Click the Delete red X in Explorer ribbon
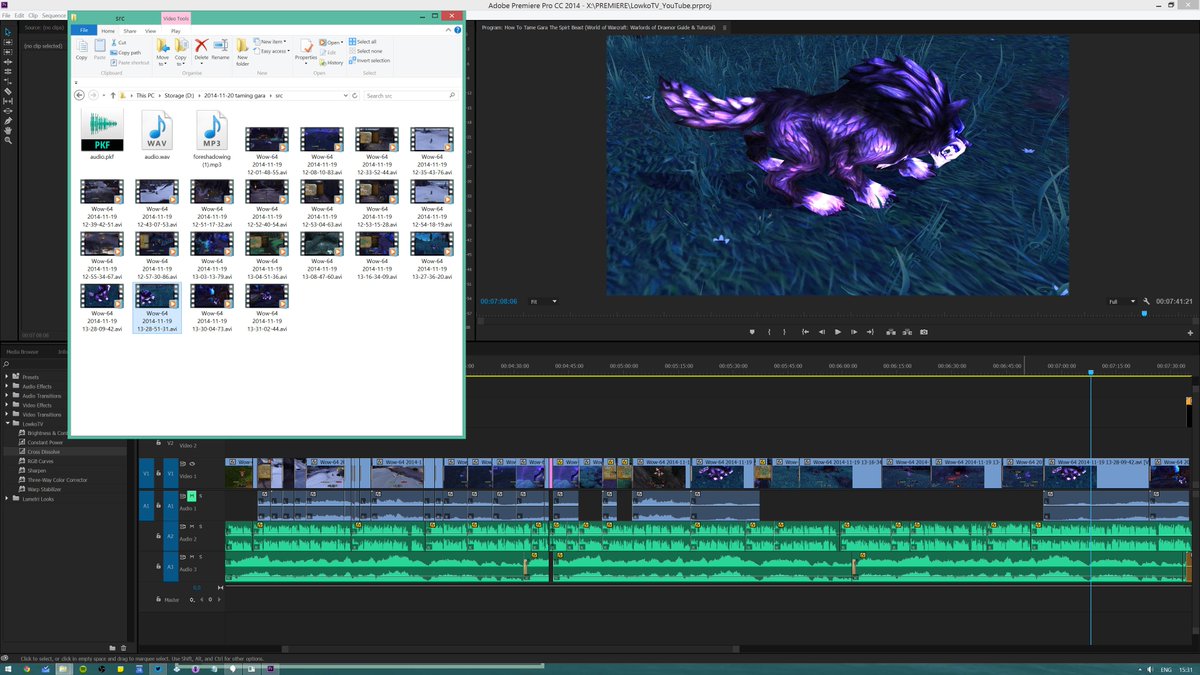The width and height of the screenshot is (1200, 675). 201,45
